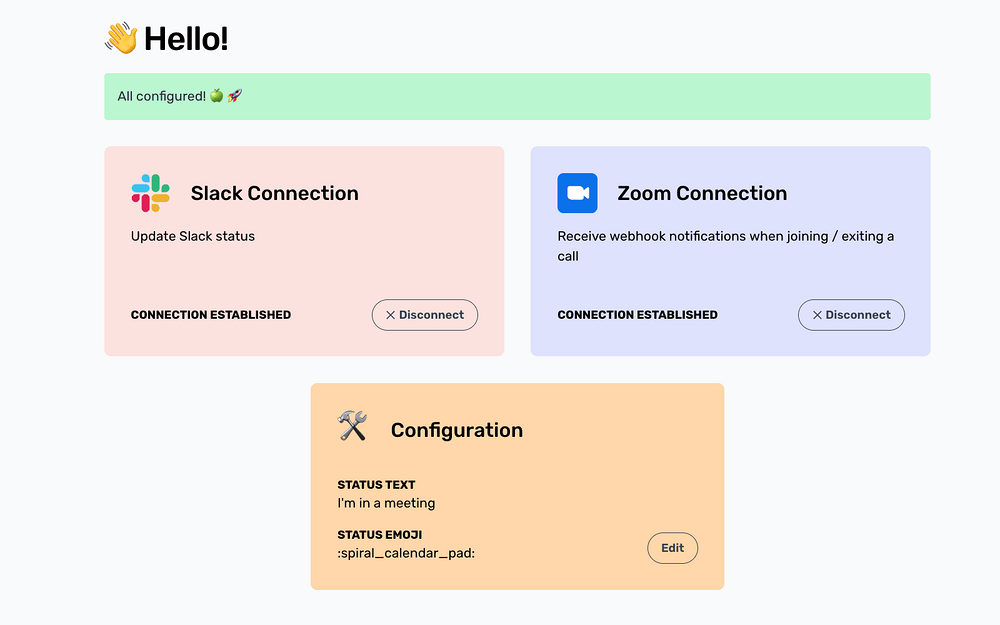Click the STATUS EMOJI label
This screenshot has height=625, width=1000.
click(379, 535)
